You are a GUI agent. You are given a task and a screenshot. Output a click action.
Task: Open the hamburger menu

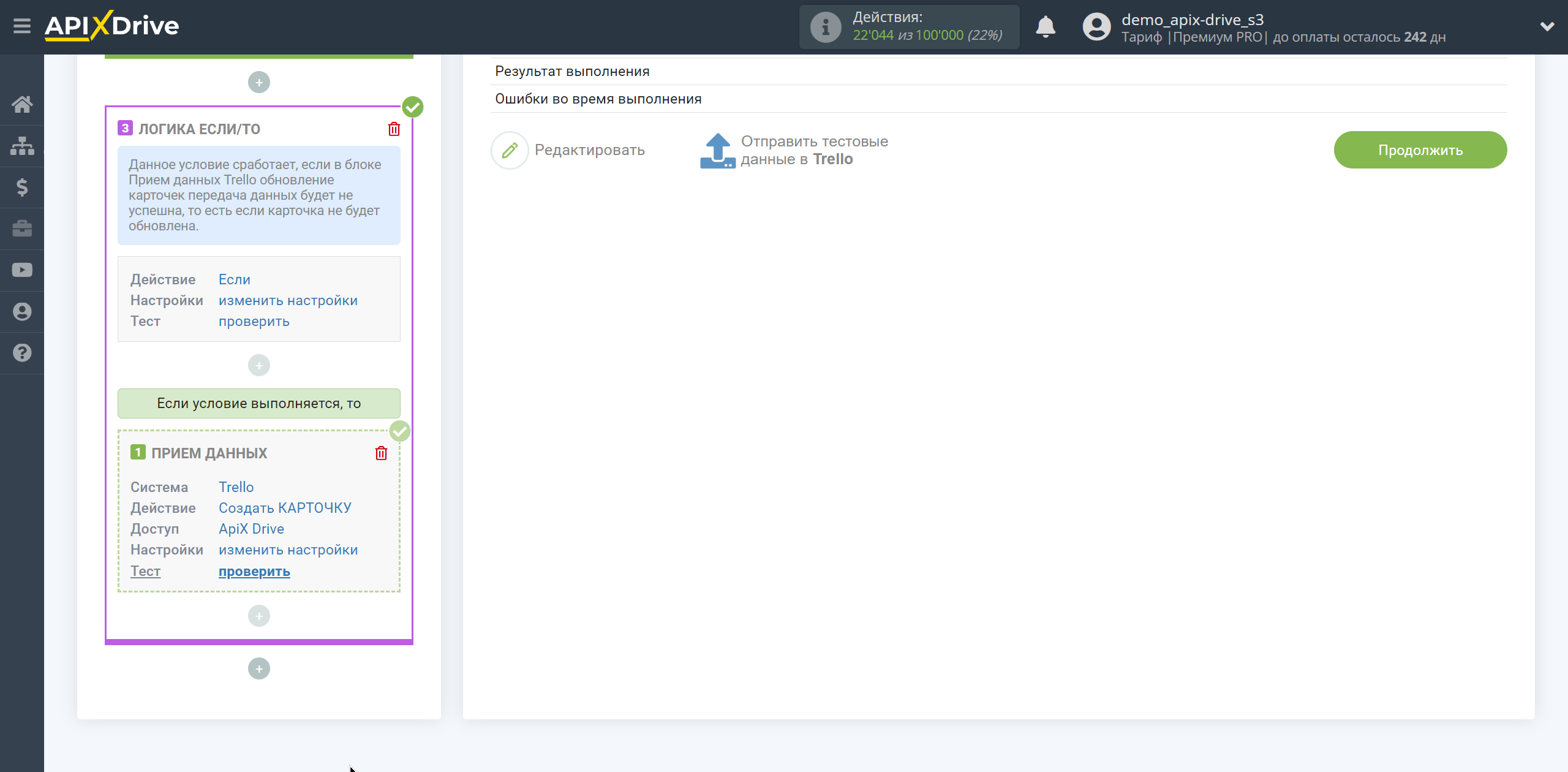click(22, 26)
